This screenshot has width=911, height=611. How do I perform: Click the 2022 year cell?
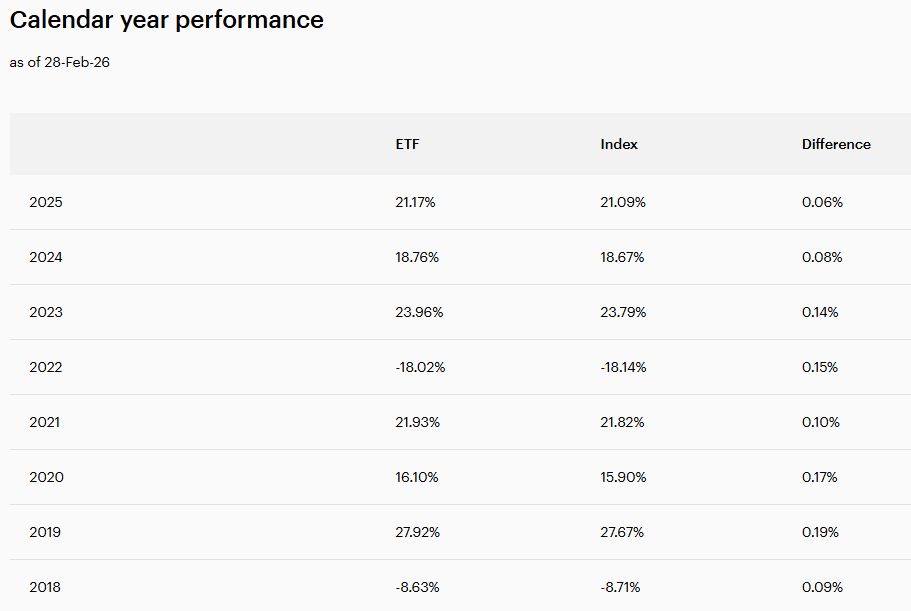pyautogui.click(x=46, y=367)
